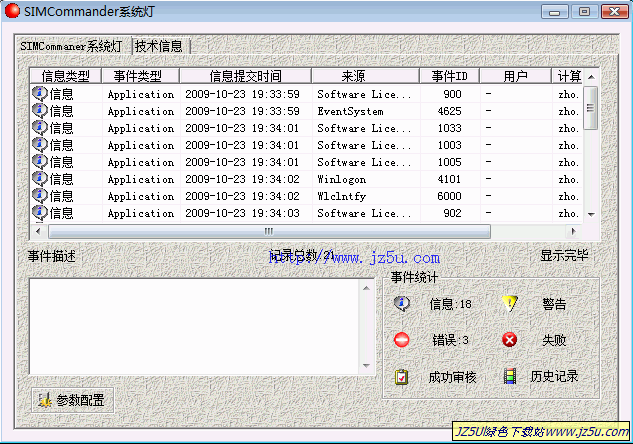Click the 显示完毕 status text
The image size is (633, 444).
pyautogui.click(x=564, y=255)
